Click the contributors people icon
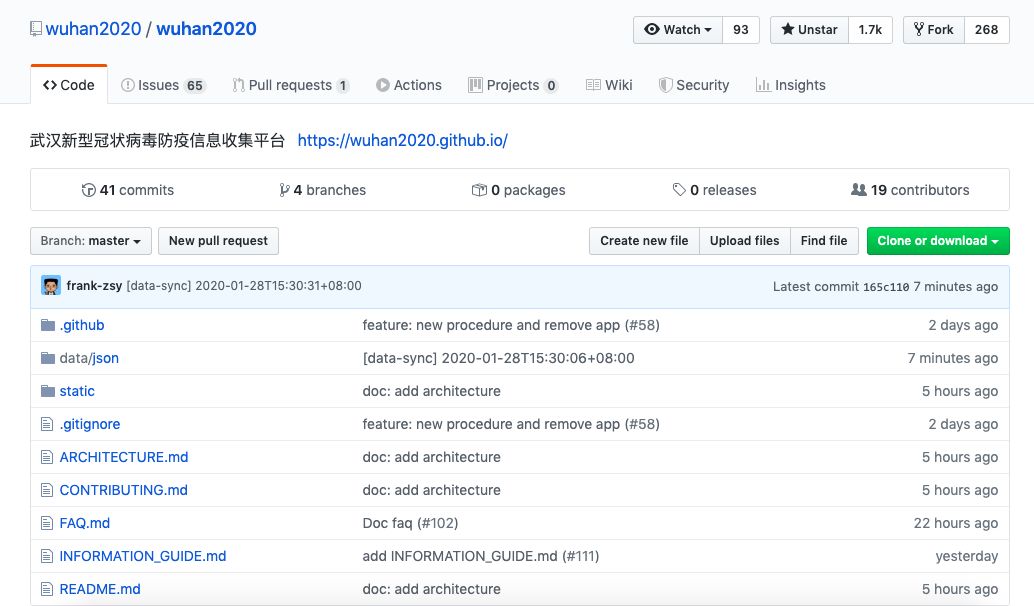 point(858,190)
